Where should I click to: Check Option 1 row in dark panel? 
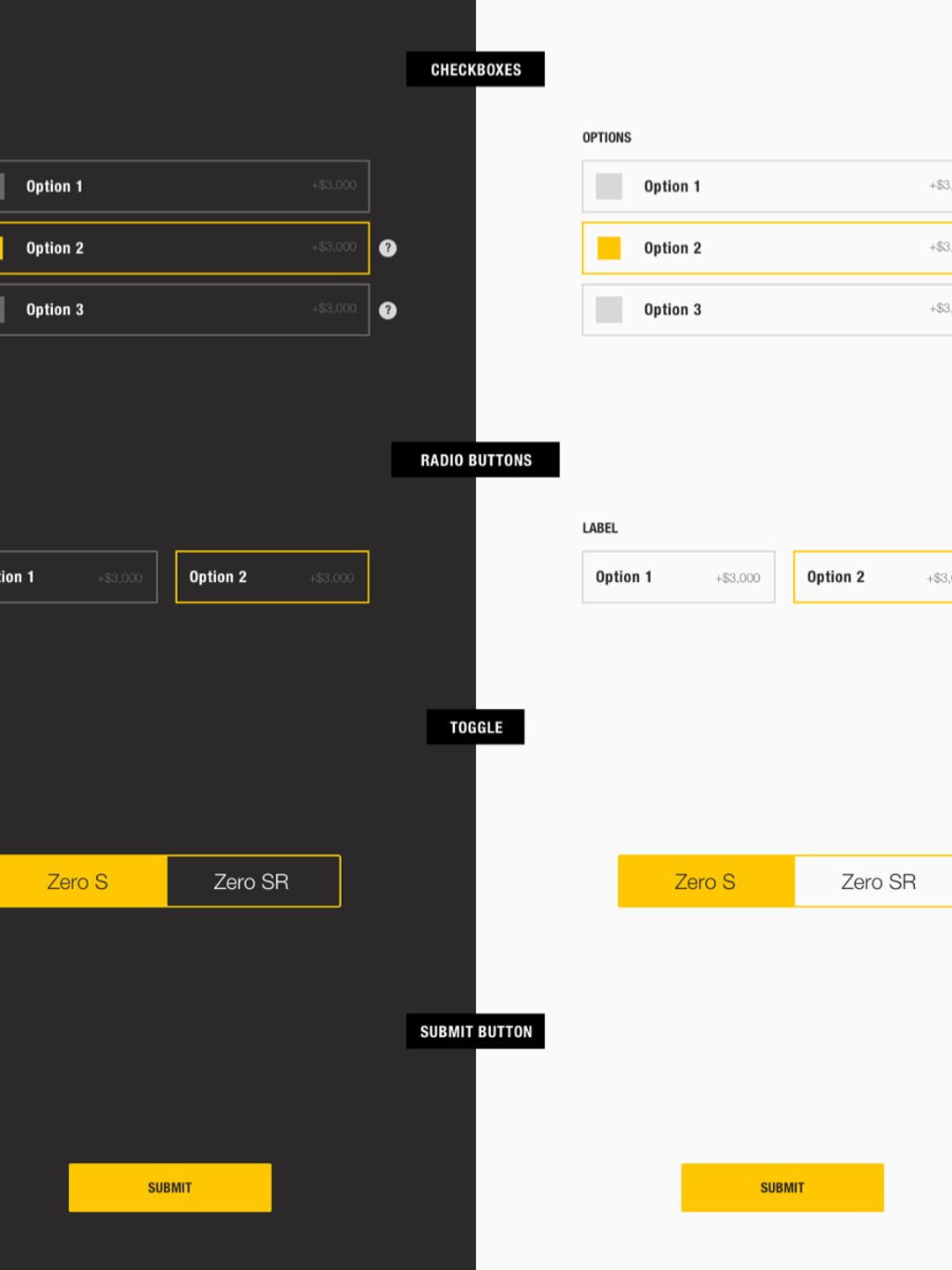point(184,186)
